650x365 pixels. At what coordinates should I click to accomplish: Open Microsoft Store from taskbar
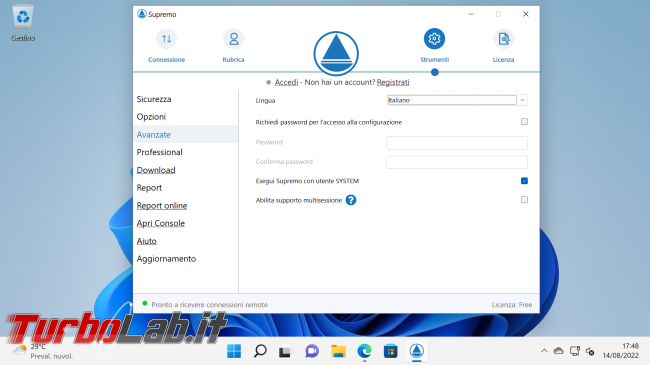coord(390,351)
